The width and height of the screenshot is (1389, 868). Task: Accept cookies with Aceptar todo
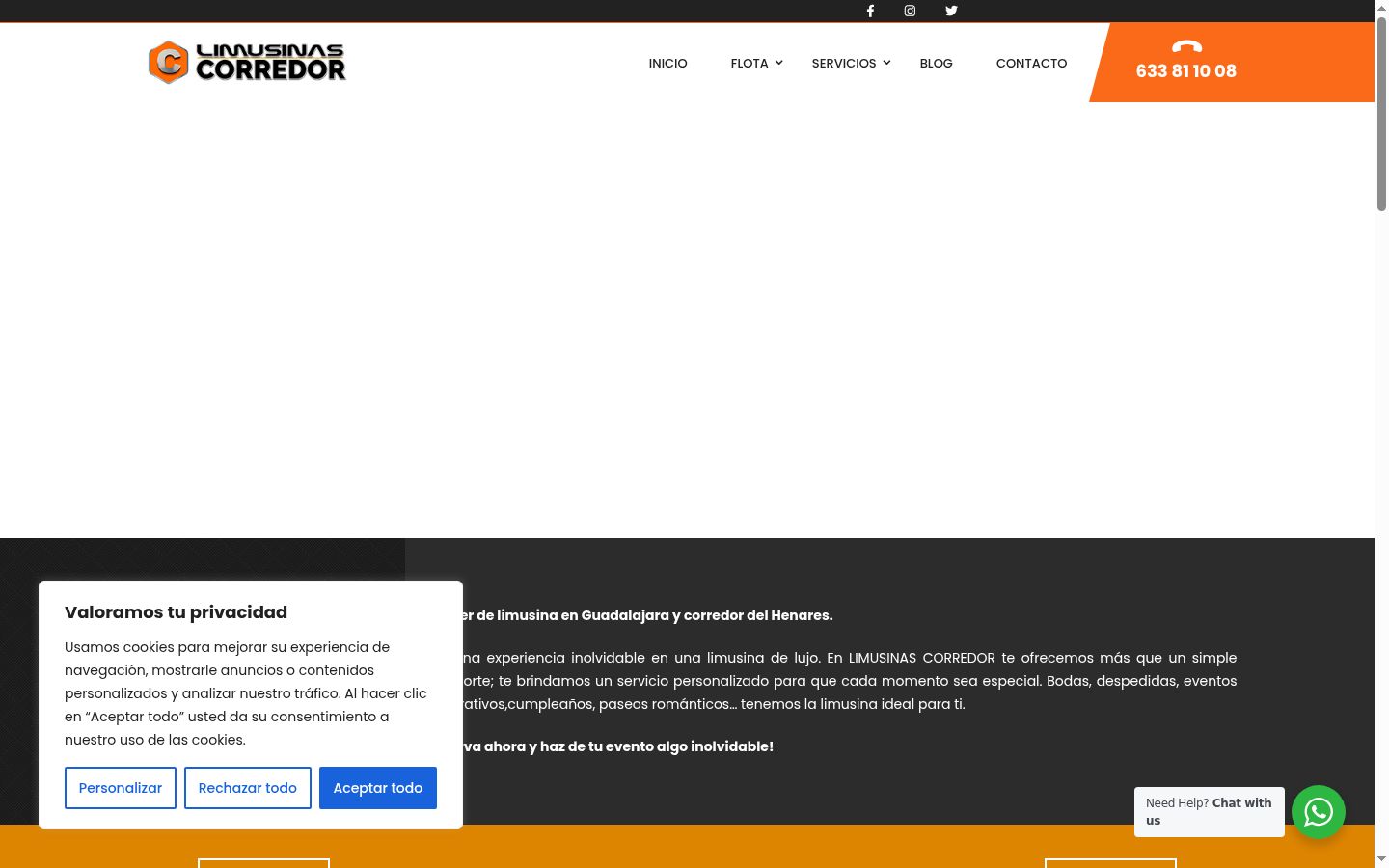pyautogui.click(x=378, y=788)
